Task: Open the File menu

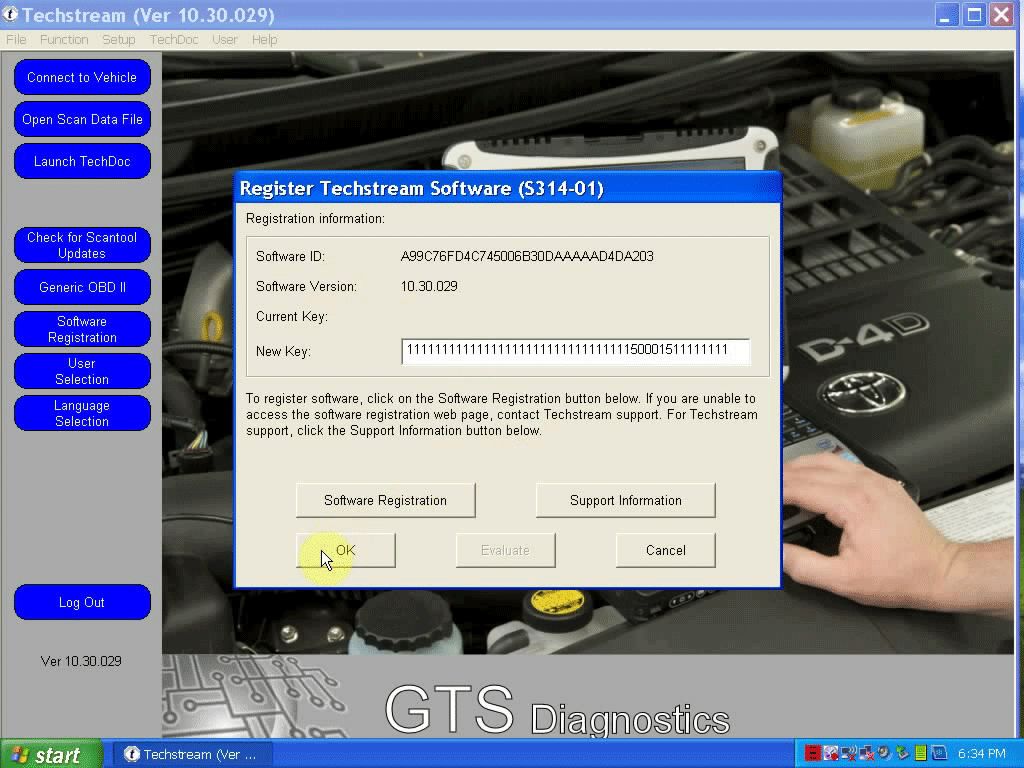Action: pyautogui.click(x=16, y=40)
